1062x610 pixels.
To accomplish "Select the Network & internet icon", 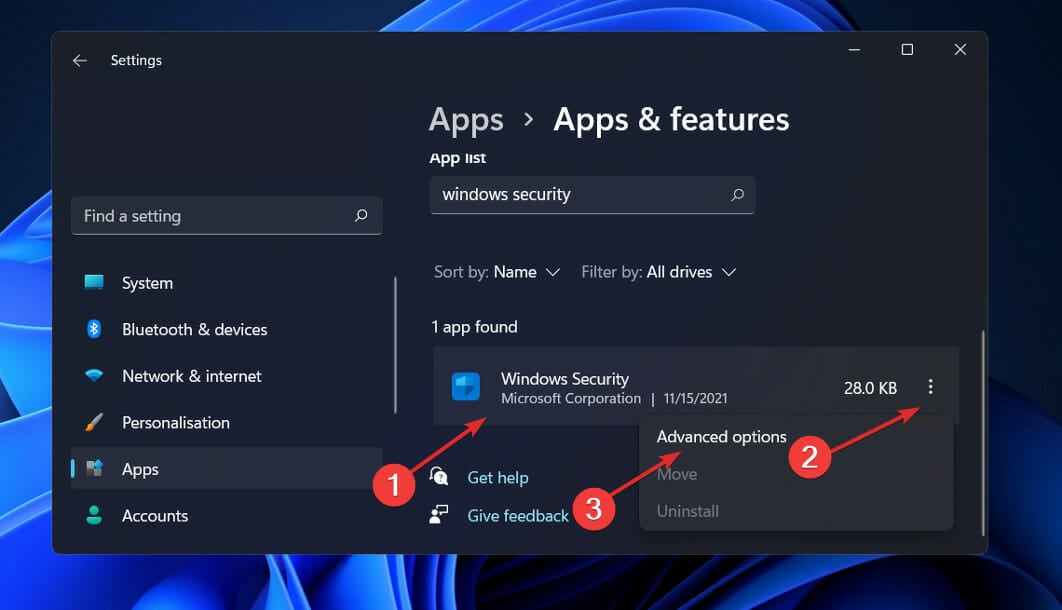I will coord(93,376).
